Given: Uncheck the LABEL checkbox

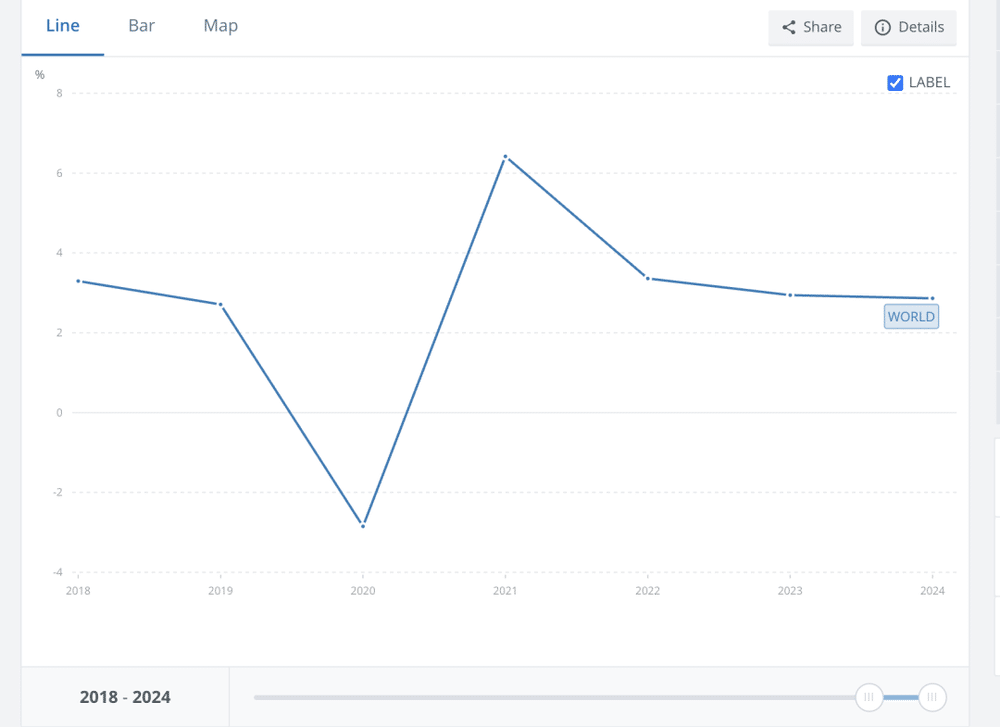Looking at the screenshot, I should click(x=896, y=83).
